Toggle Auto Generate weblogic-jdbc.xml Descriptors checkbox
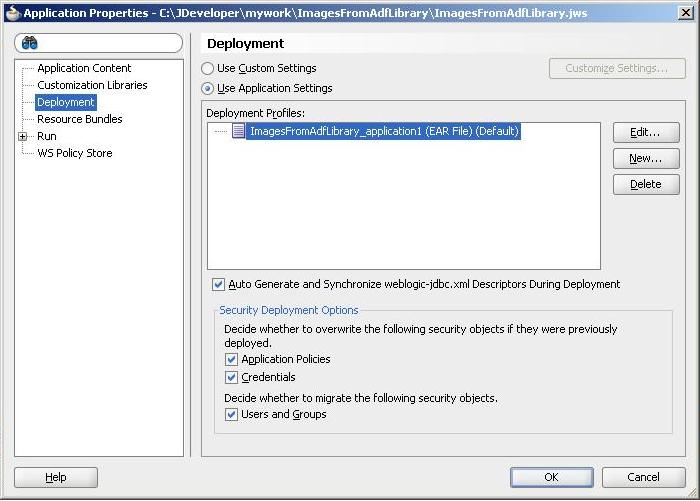The height and width of the screenshot is (501, 700). (218, 284)
